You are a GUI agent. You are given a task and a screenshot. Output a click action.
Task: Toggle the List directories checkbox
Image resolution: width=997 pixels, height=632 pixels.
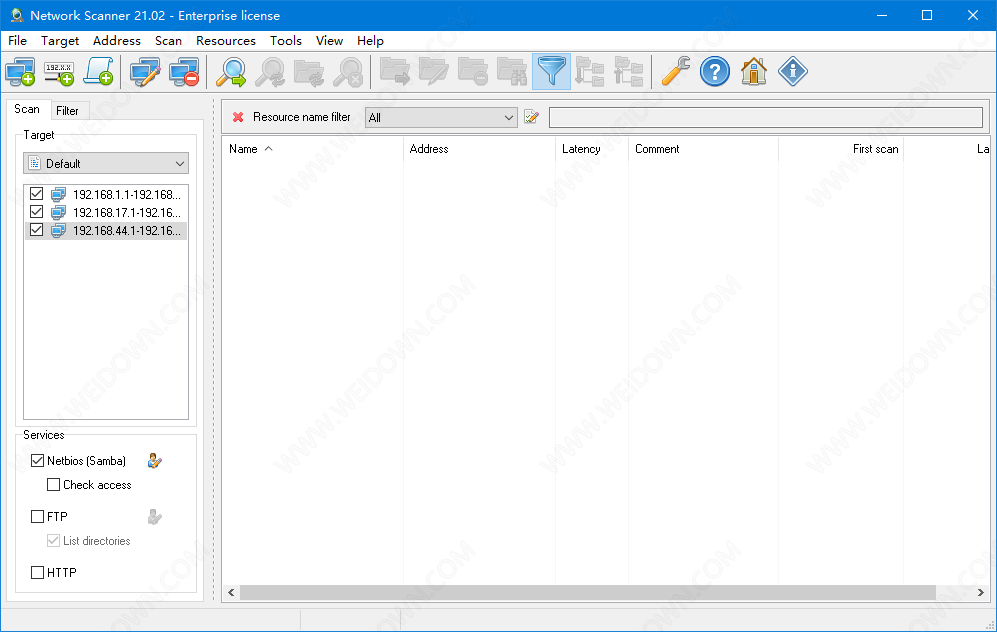point(53,540)
